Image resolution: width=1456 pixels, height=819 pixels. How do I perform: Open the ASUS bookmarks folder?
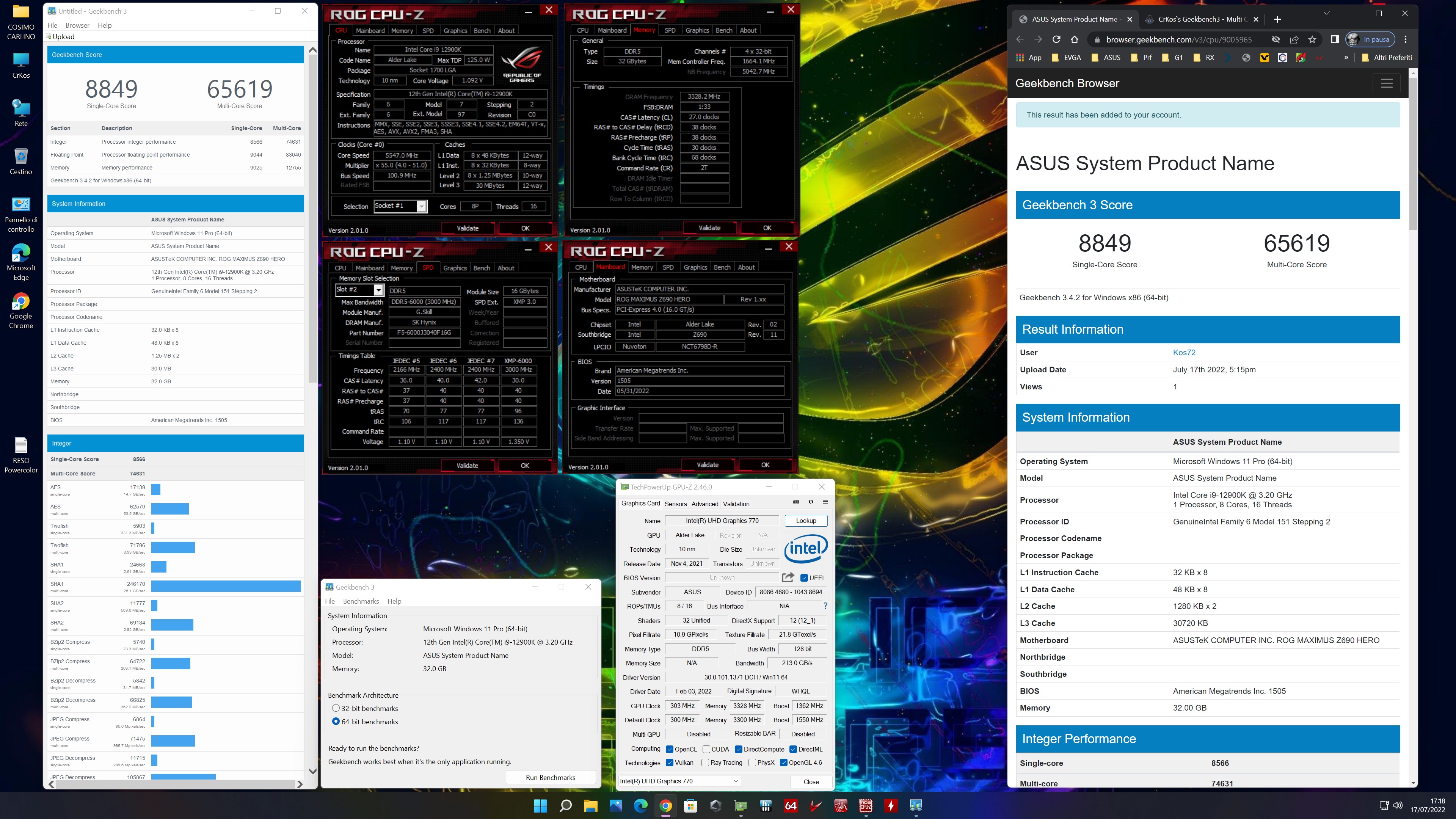coord(1106,58)
